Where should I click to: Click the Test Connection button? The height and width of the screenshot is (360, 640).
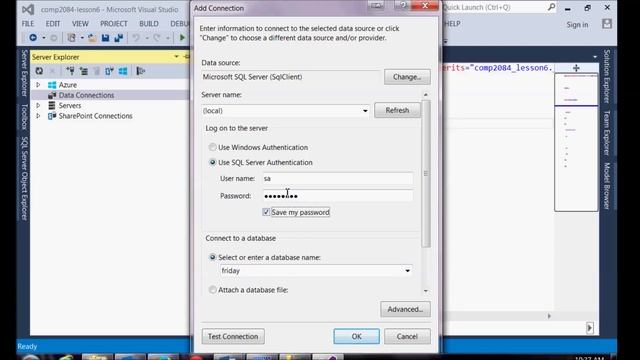[233, 336]
